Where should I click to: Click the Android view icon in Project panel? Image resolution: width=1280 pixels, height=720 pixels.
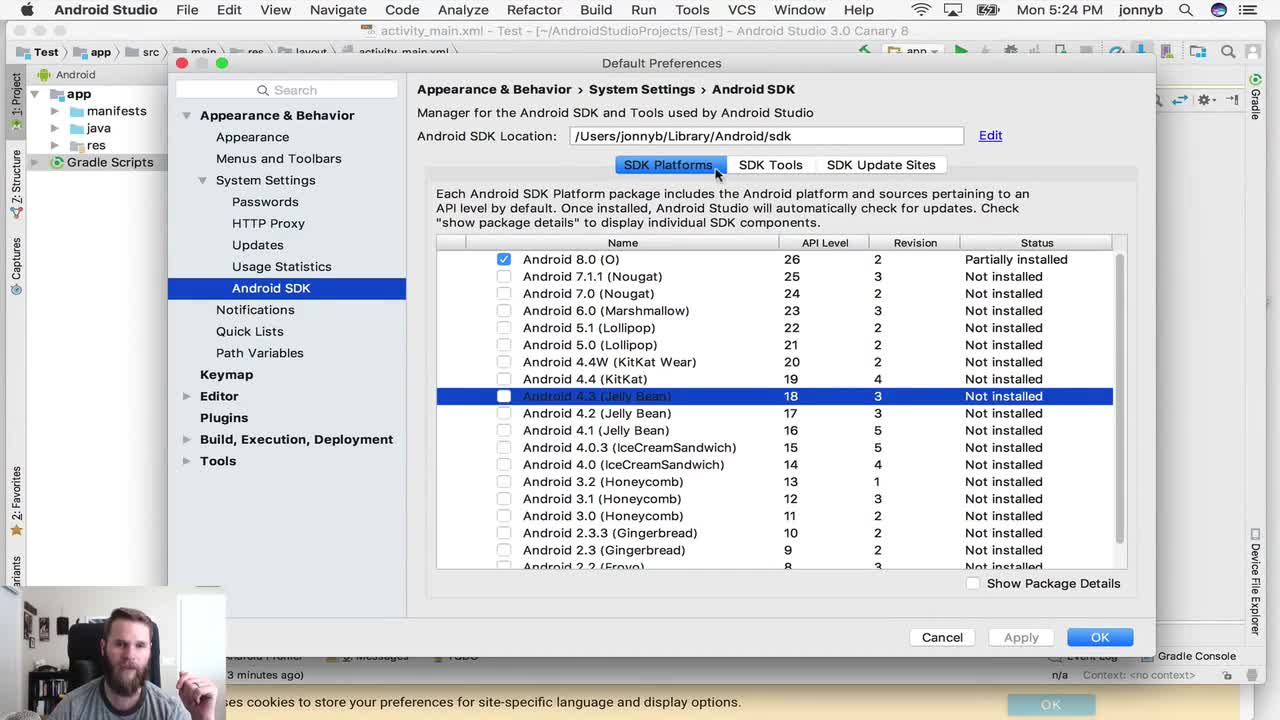[x=44, y=74]
